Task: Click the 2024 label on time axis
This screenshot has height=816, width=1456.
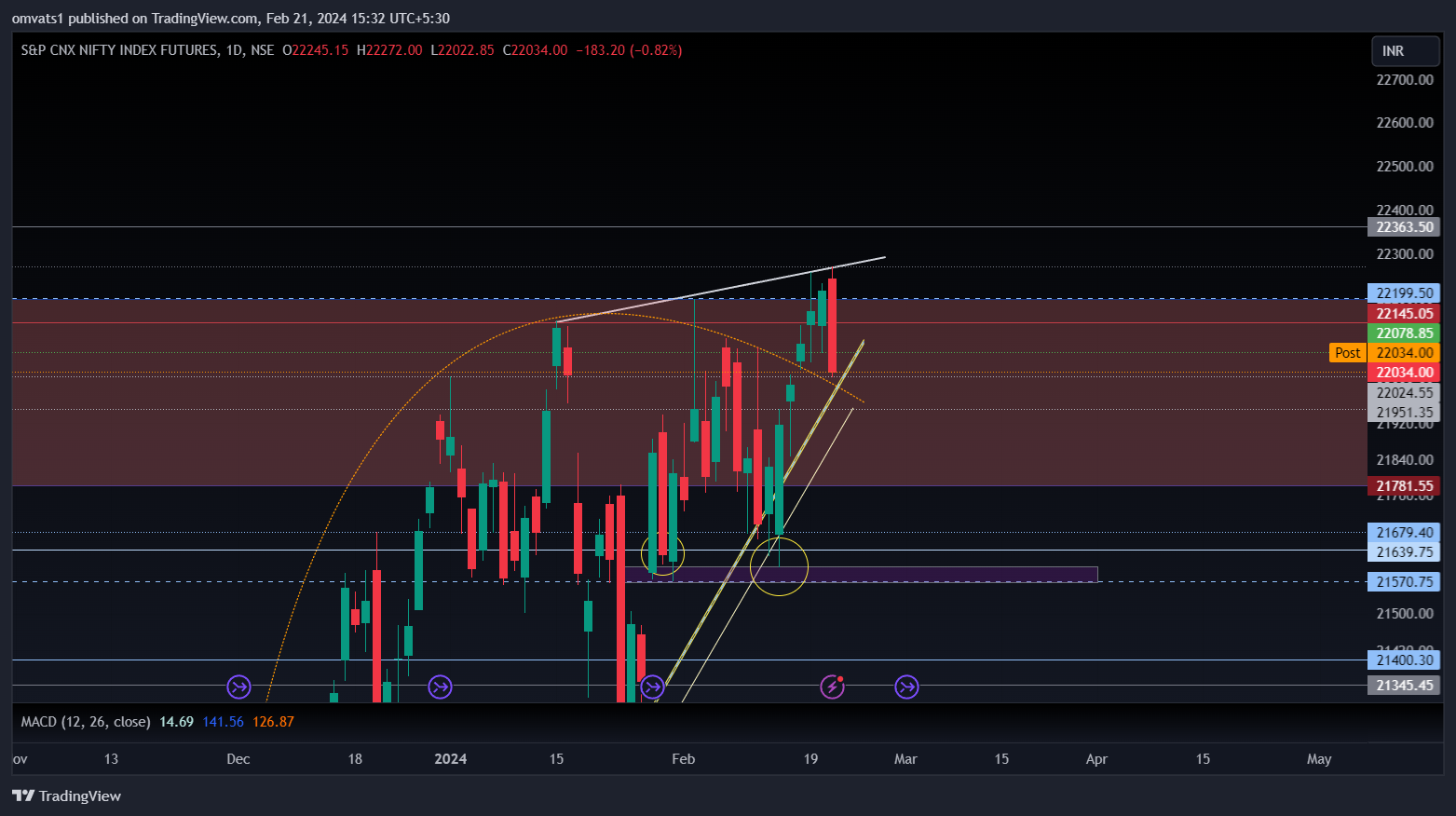Action: point(451,759)
